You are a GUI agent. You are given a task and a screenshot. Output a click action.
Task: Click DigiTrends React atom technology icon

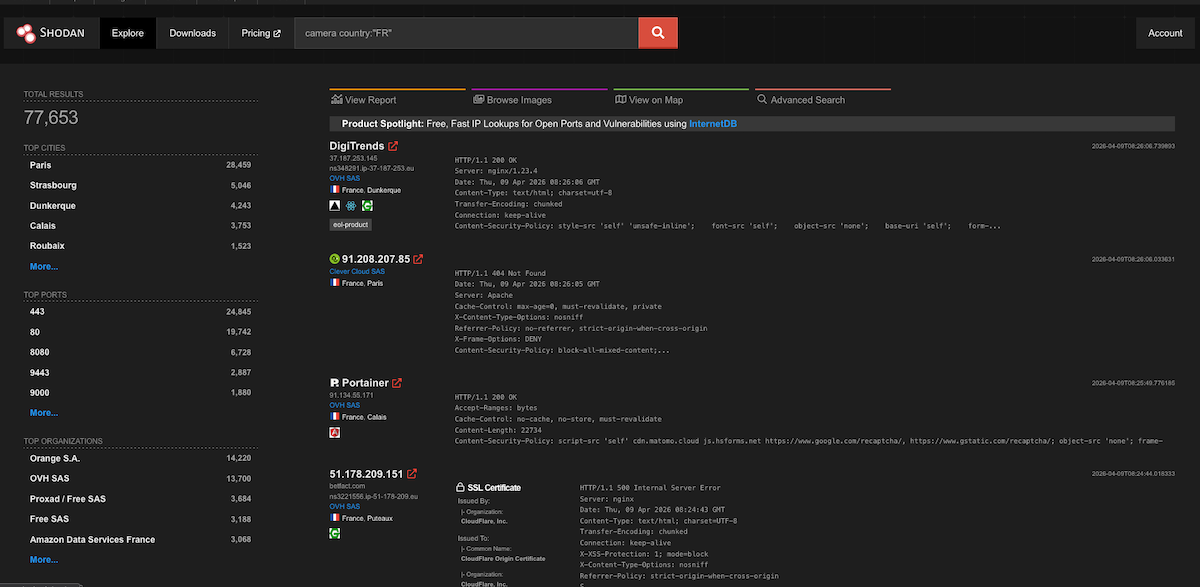[351, 205]
